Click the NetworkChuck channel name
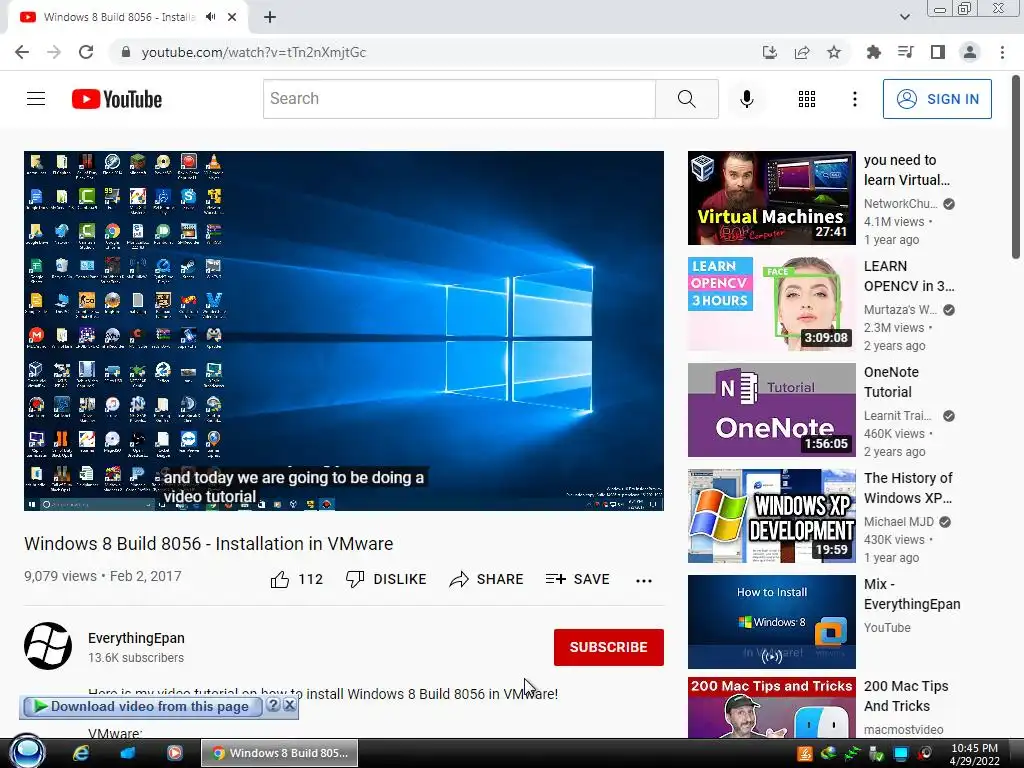1024x768 pixels. click(x=901, y=204)
